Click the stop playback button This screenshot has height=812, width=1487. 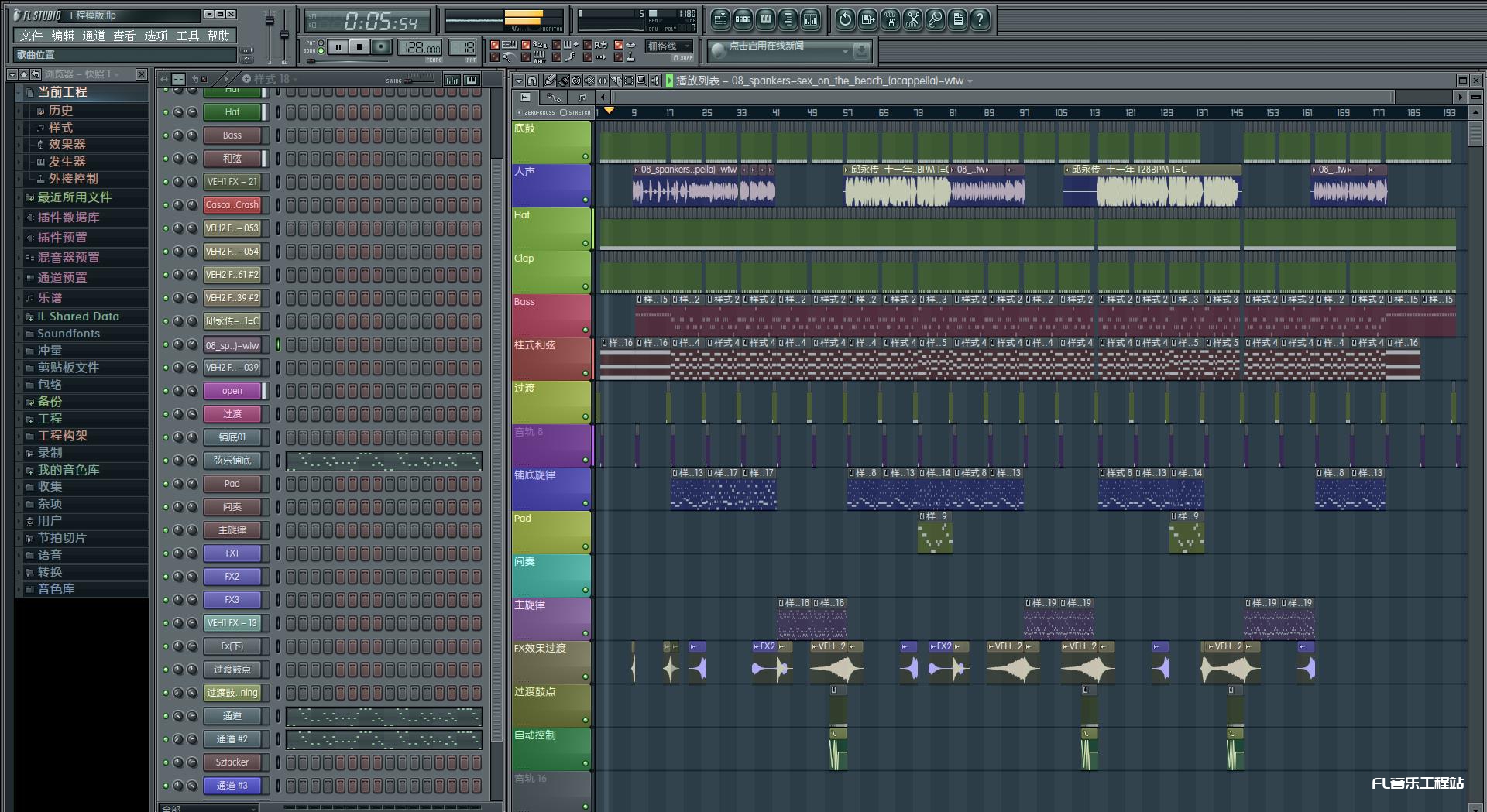point(359,47)
